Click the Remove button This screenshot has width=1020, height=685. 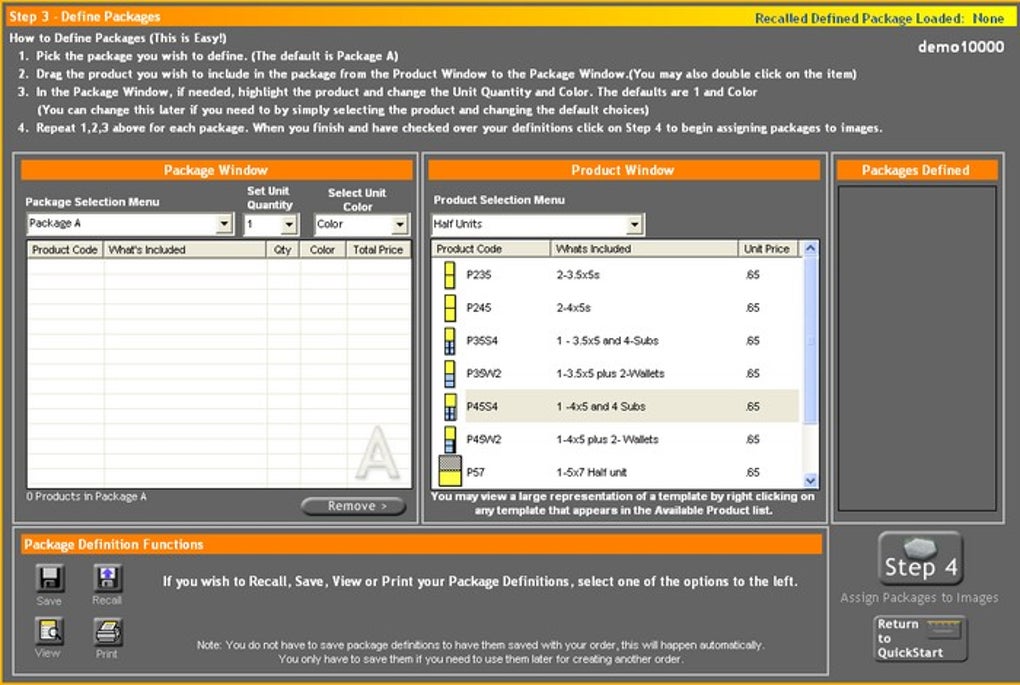click(354, 506)
